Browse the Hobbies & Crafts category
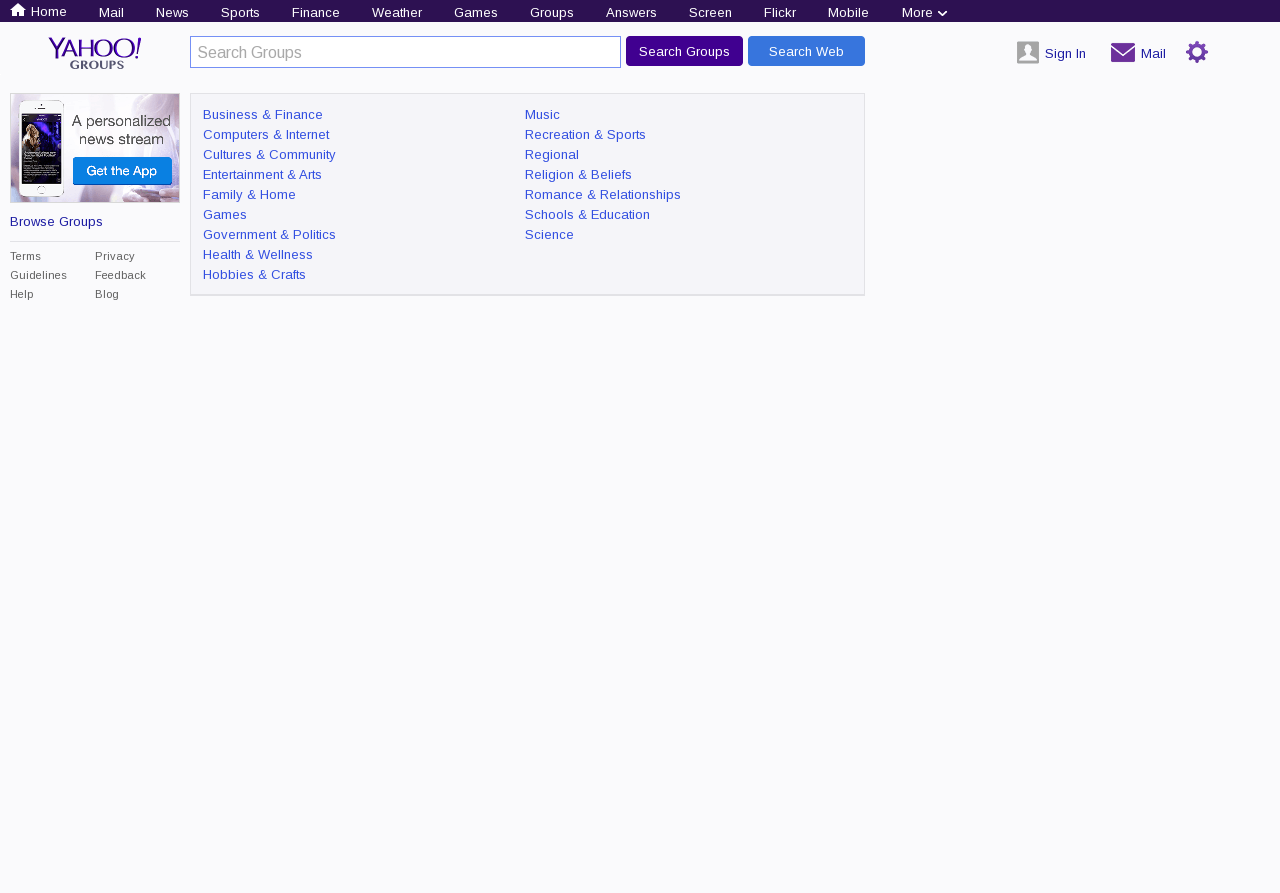 [254, 275]
